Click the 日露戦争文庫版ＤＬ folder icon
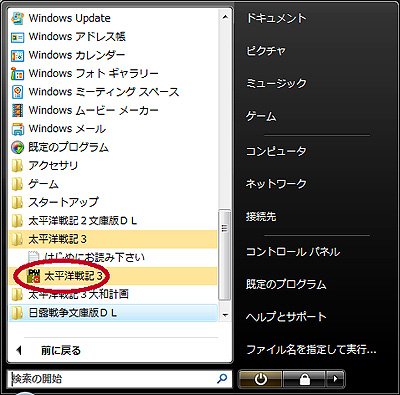 coord(17,313)
